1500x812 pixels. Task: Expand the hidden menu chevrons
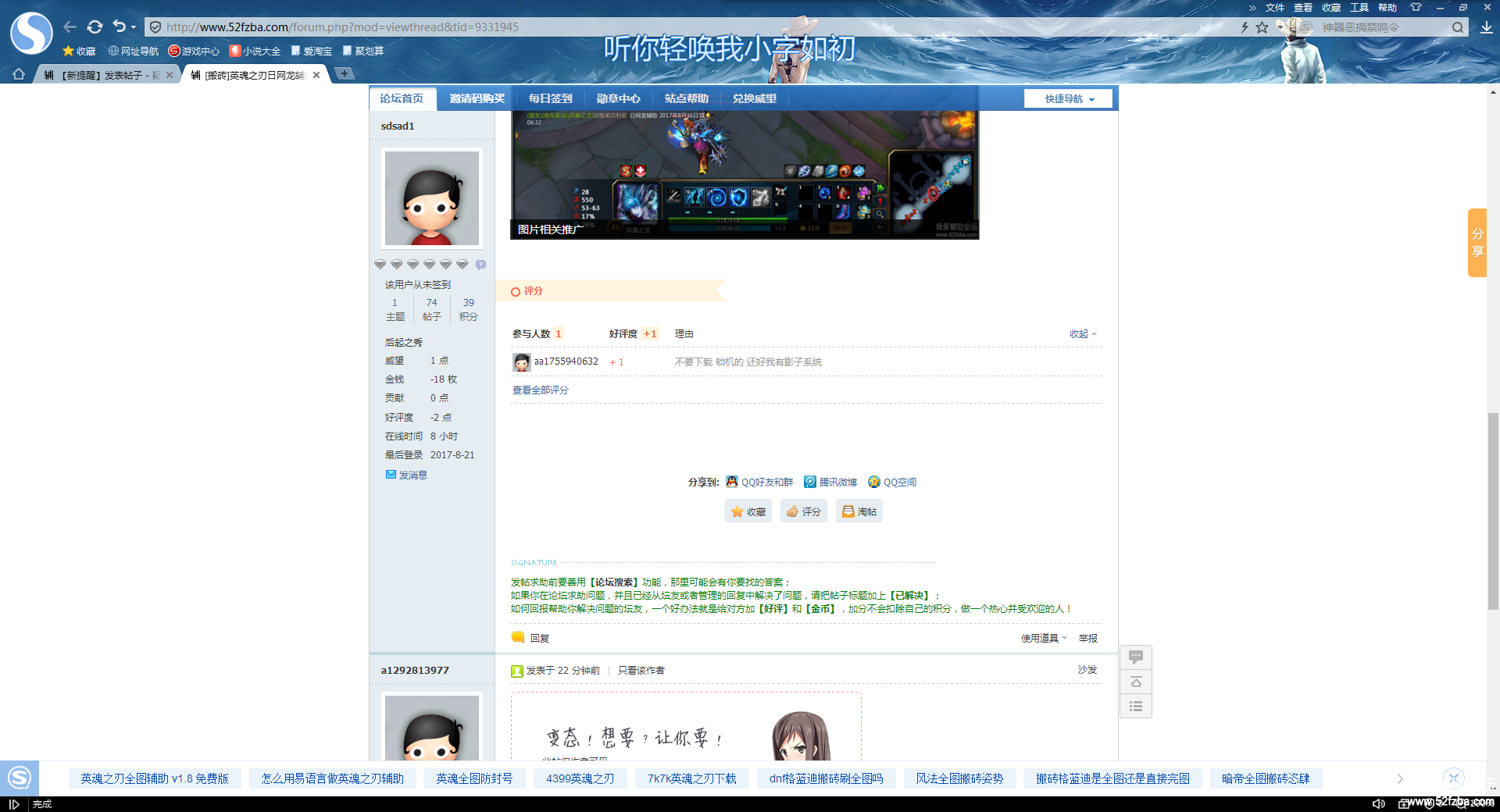click(x=1252, y=8)
